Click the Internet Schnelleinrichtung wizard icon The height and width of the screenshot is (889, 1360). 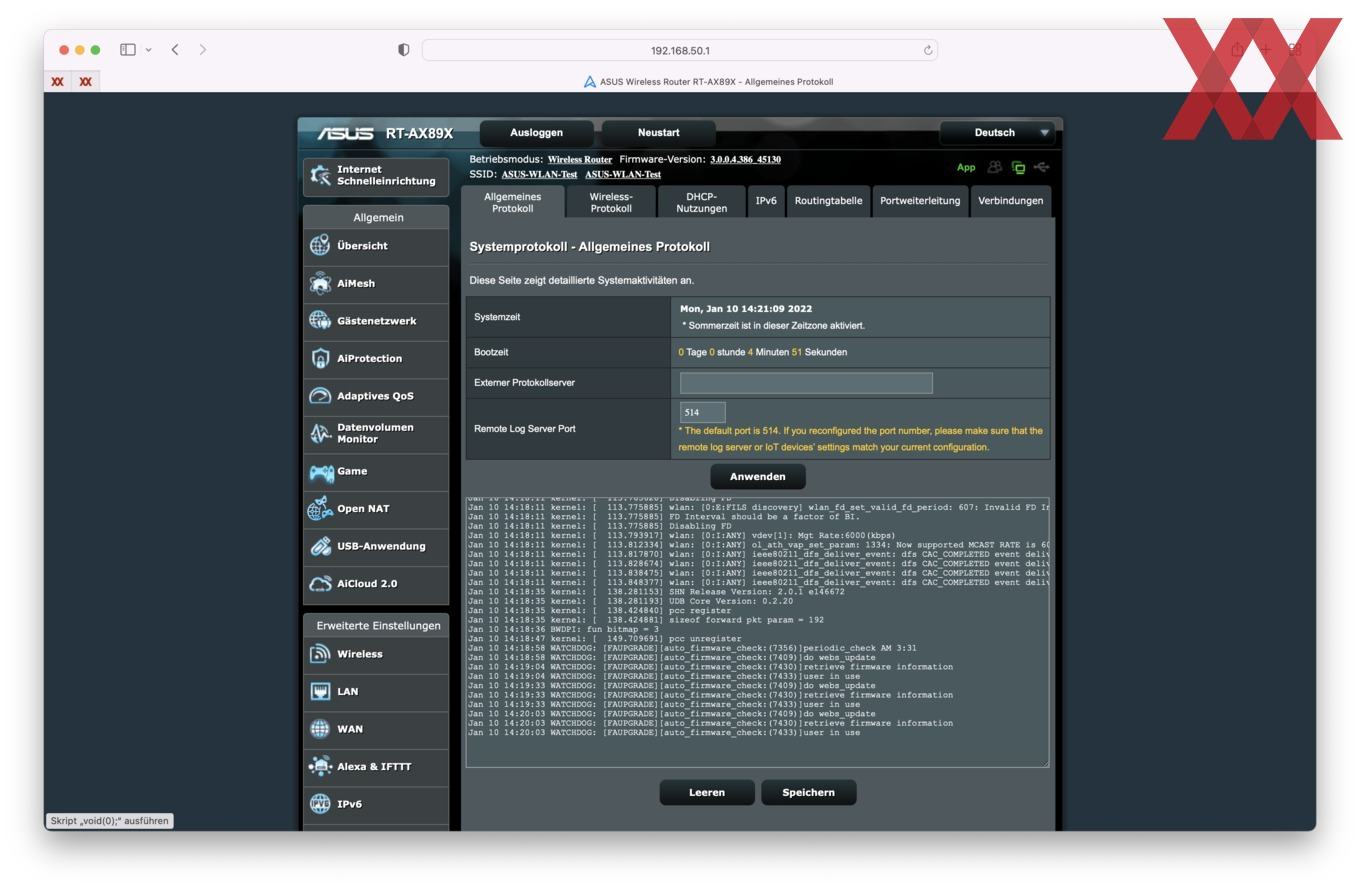pyautogui.click(x=320, y=175)
